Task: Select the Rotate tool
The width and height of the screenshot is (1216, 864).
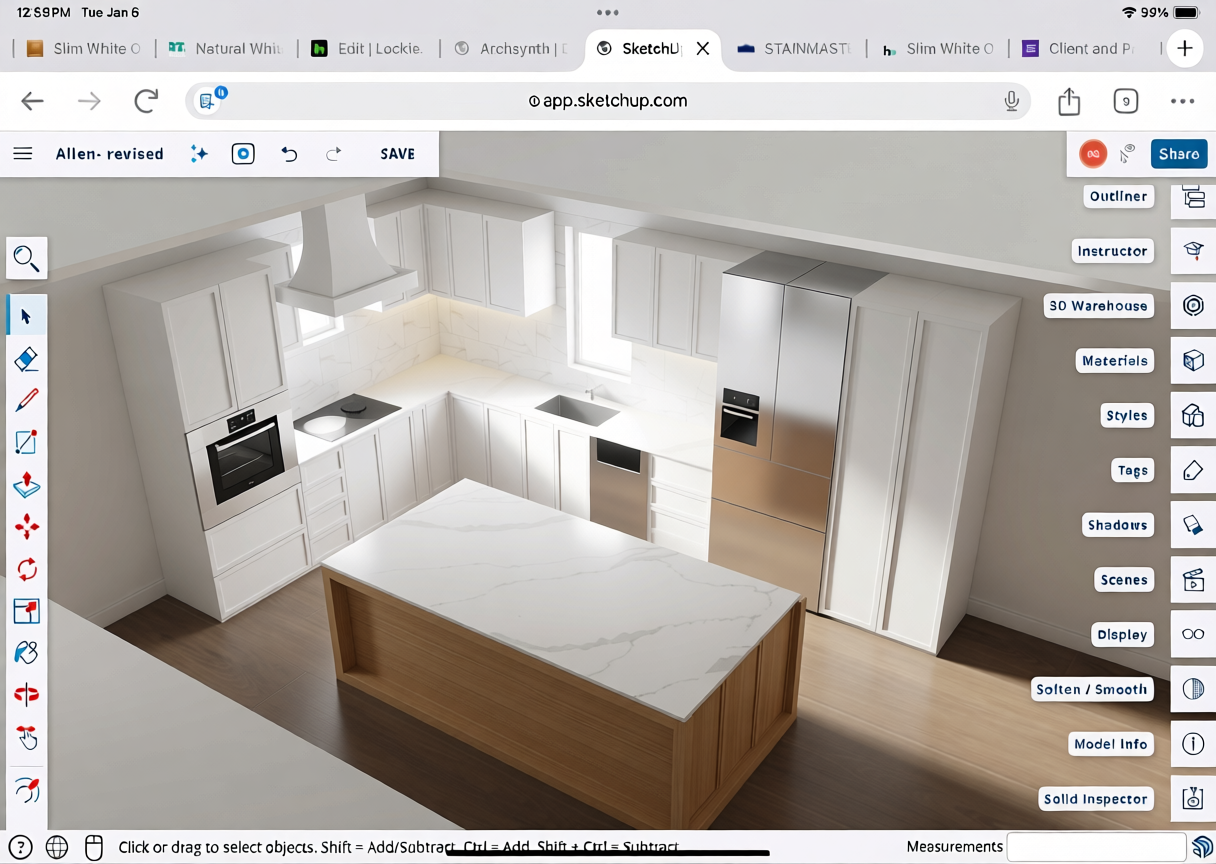Action: pyautogui.click(x=27, y=569)
